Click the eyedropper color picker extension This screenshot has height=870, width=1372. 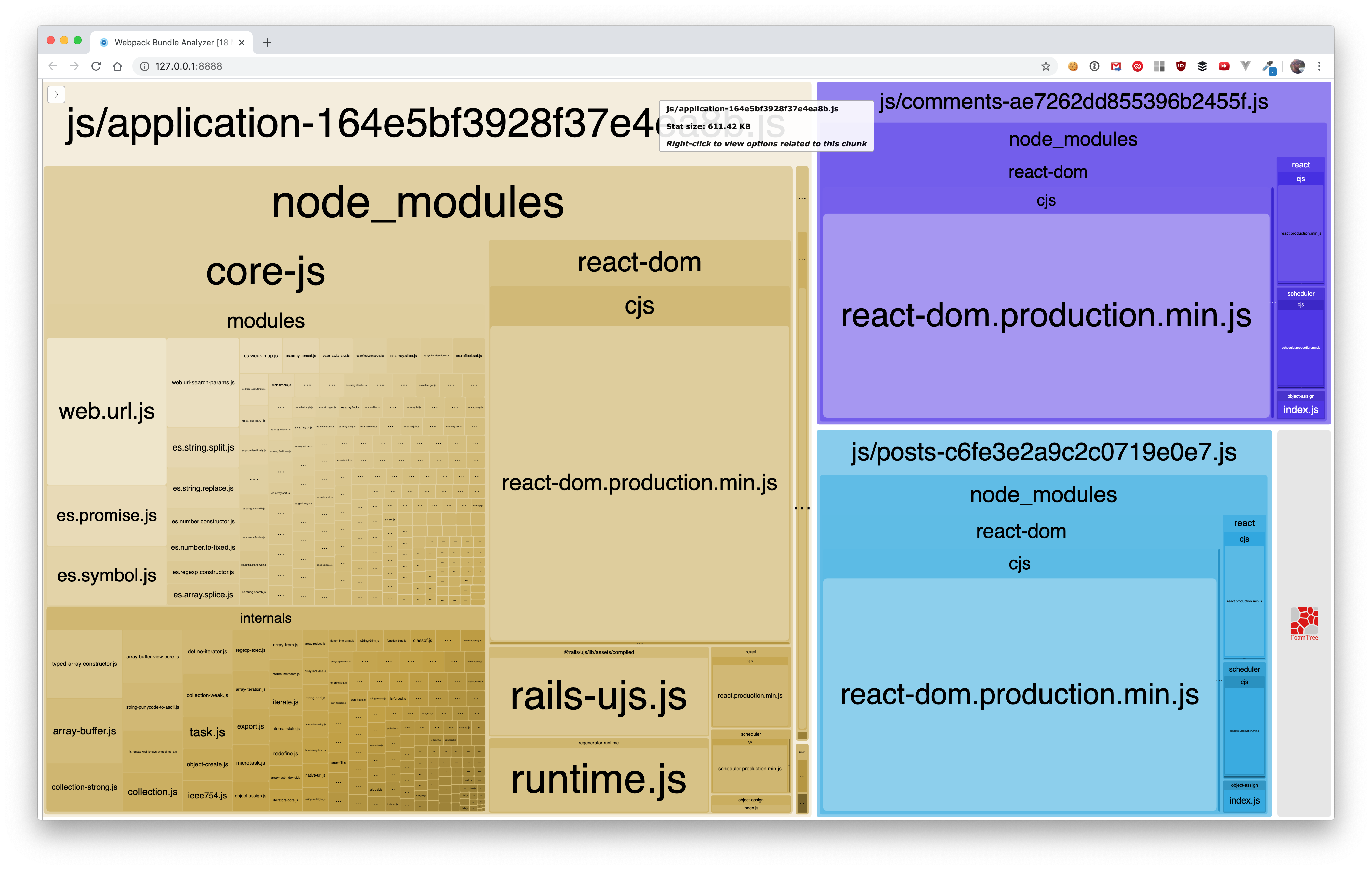pyautogui.click(x=1268, y=66)
